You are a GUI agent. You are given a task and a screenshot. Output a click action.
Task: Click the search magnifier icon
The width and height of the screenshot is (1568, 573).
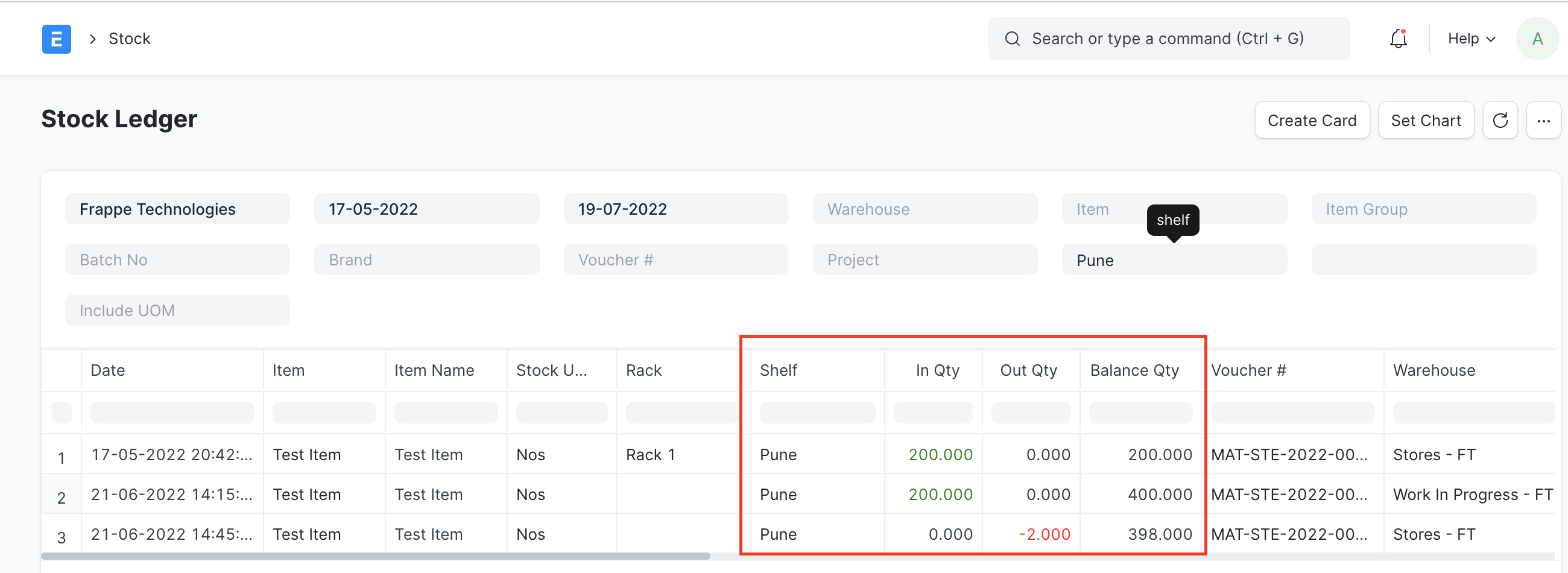(1011, 38)
